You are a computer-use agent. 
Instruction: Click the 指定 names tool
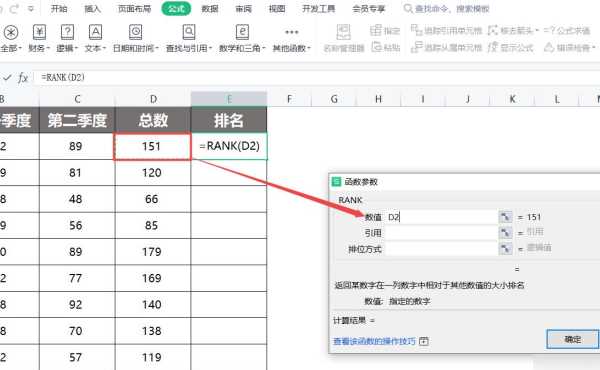[385, 30]
